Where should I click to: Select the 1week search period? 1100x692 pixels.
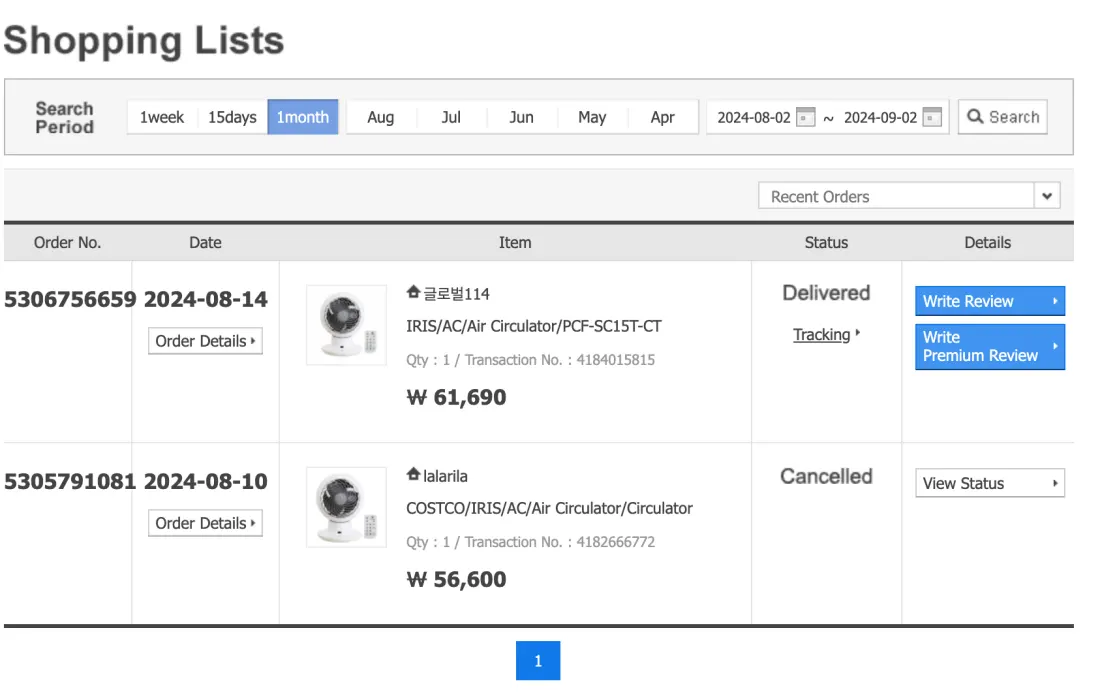[x=162, y=117]
